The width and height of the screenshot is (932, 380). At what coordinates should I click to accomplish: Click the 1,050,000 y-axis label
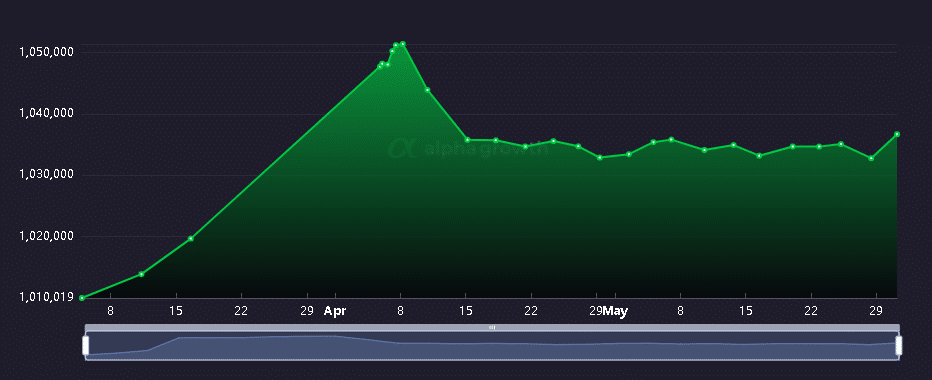click(46, 52)
